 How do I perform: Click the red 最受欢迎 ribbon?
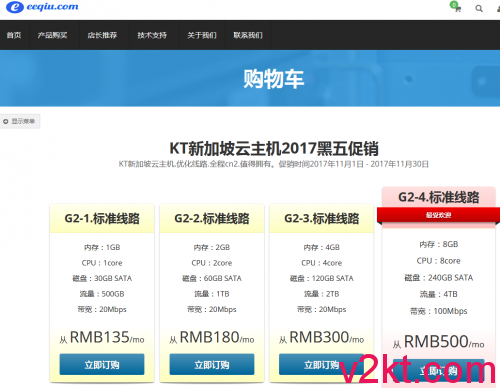pyautogui.click(x=438, y=215)
